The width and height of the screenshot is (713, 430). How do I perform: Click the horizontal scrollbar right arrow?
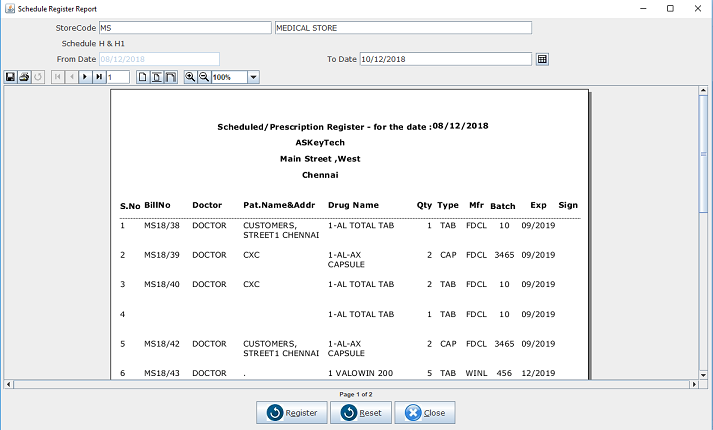point(690,384)
